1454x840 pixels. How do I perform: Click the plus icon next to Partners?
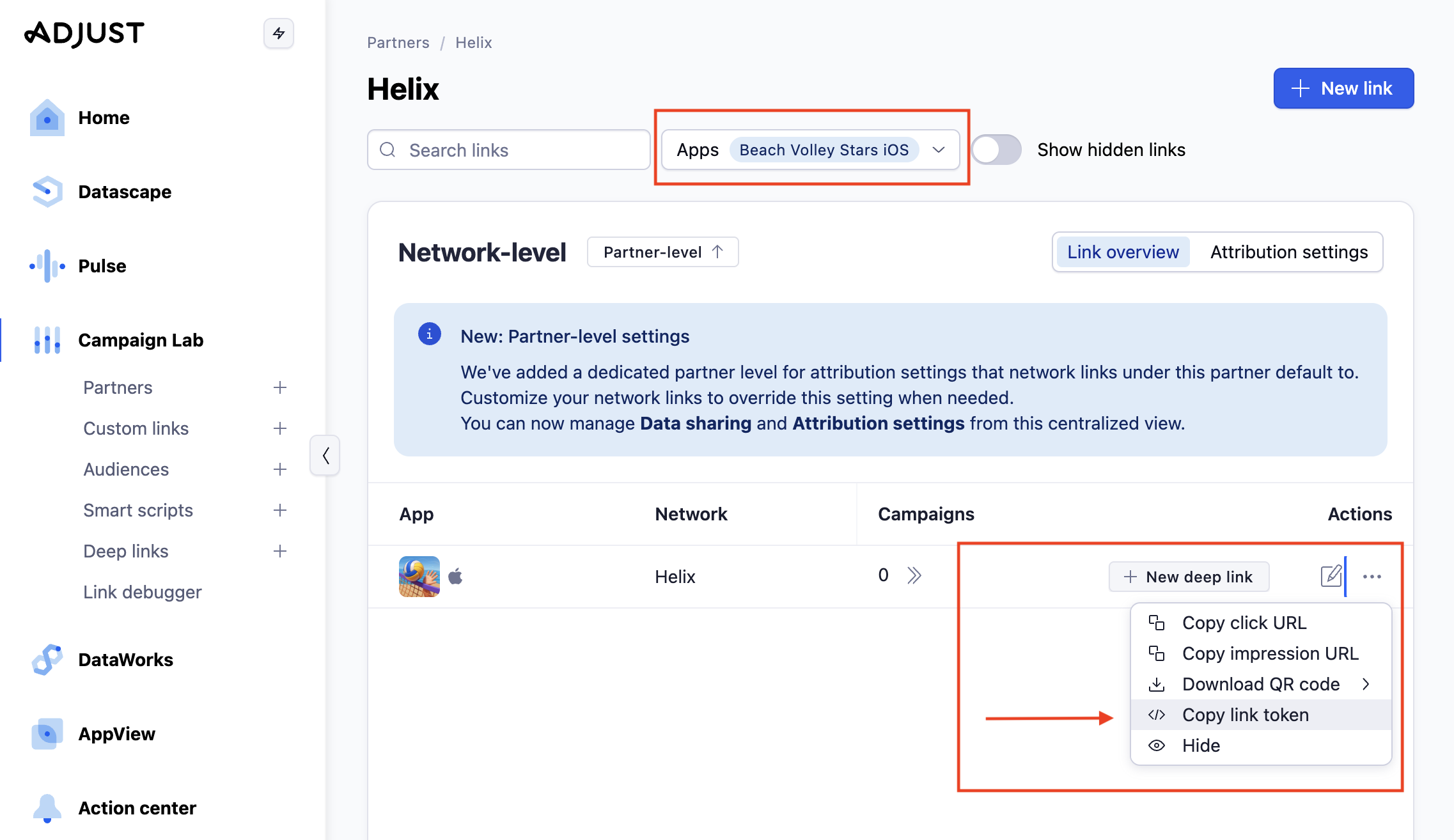click(x=280, y=387)
